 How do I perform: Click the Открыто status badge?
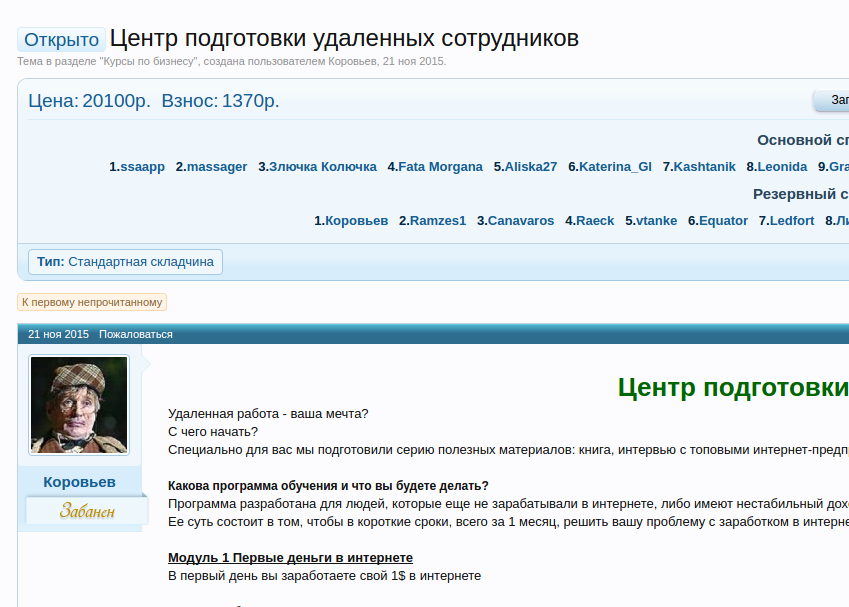(x=61, y=40)
